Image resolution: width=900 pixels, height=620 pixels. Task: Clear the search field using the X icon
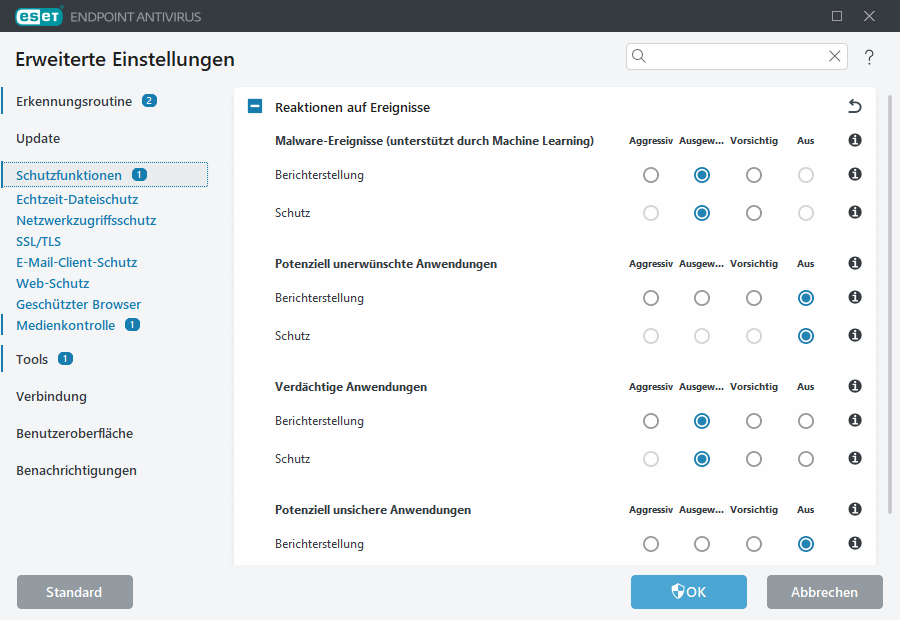pyautogui.click(x=835, y=56)
